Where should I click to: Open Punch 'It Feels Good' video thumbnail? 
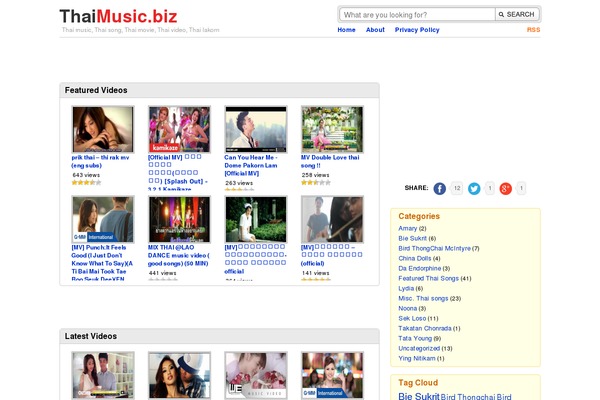click(103, 219)
